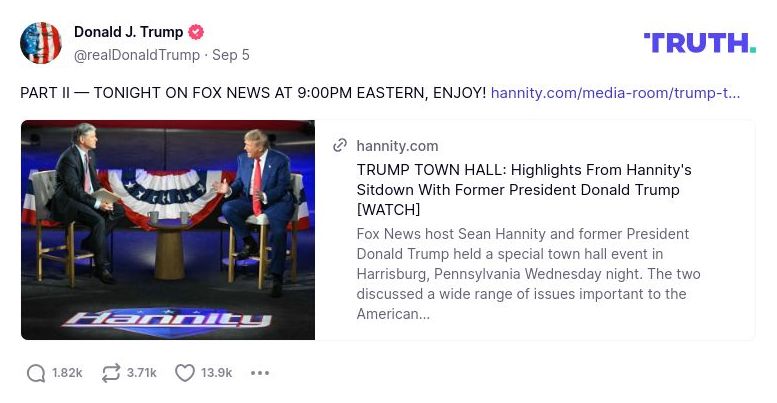Open the three-dot more options menu
Image resolution: width=777 pixels, height=403 pixels.
pyautogui.click(x=260, y=373)
